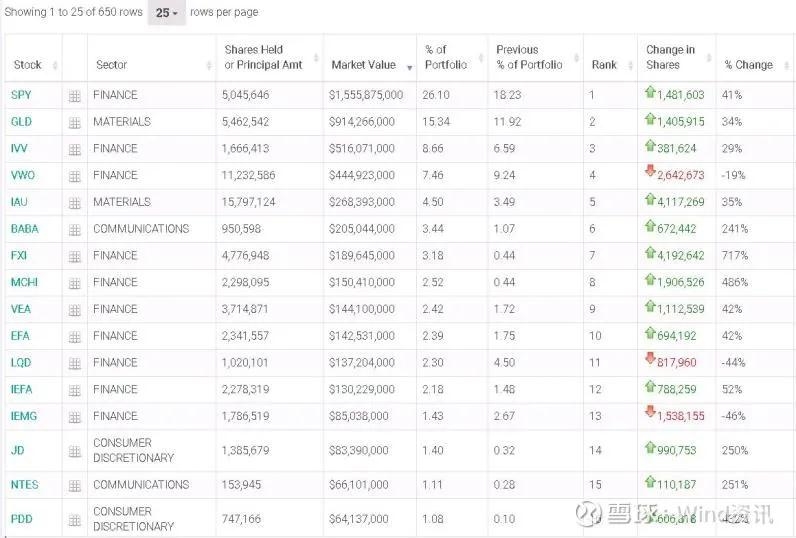Open the grid icon in the IAU row
Viewport: 796px width, 538px height.
(75, 203)
